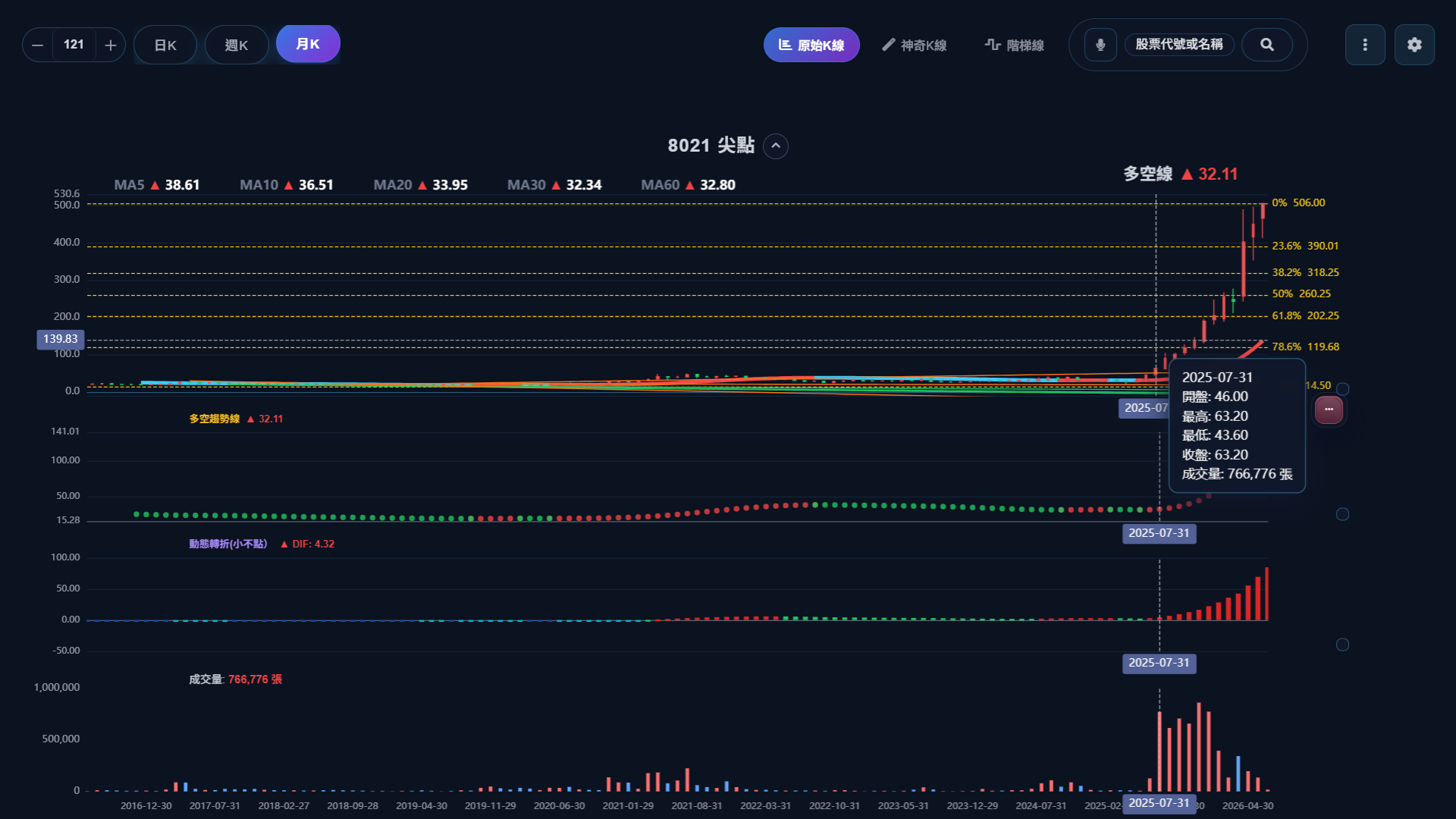This screenshot has height=819, width=1456.
Task: Click the 多空線 32.11 label
Action: click(1181, 174)
